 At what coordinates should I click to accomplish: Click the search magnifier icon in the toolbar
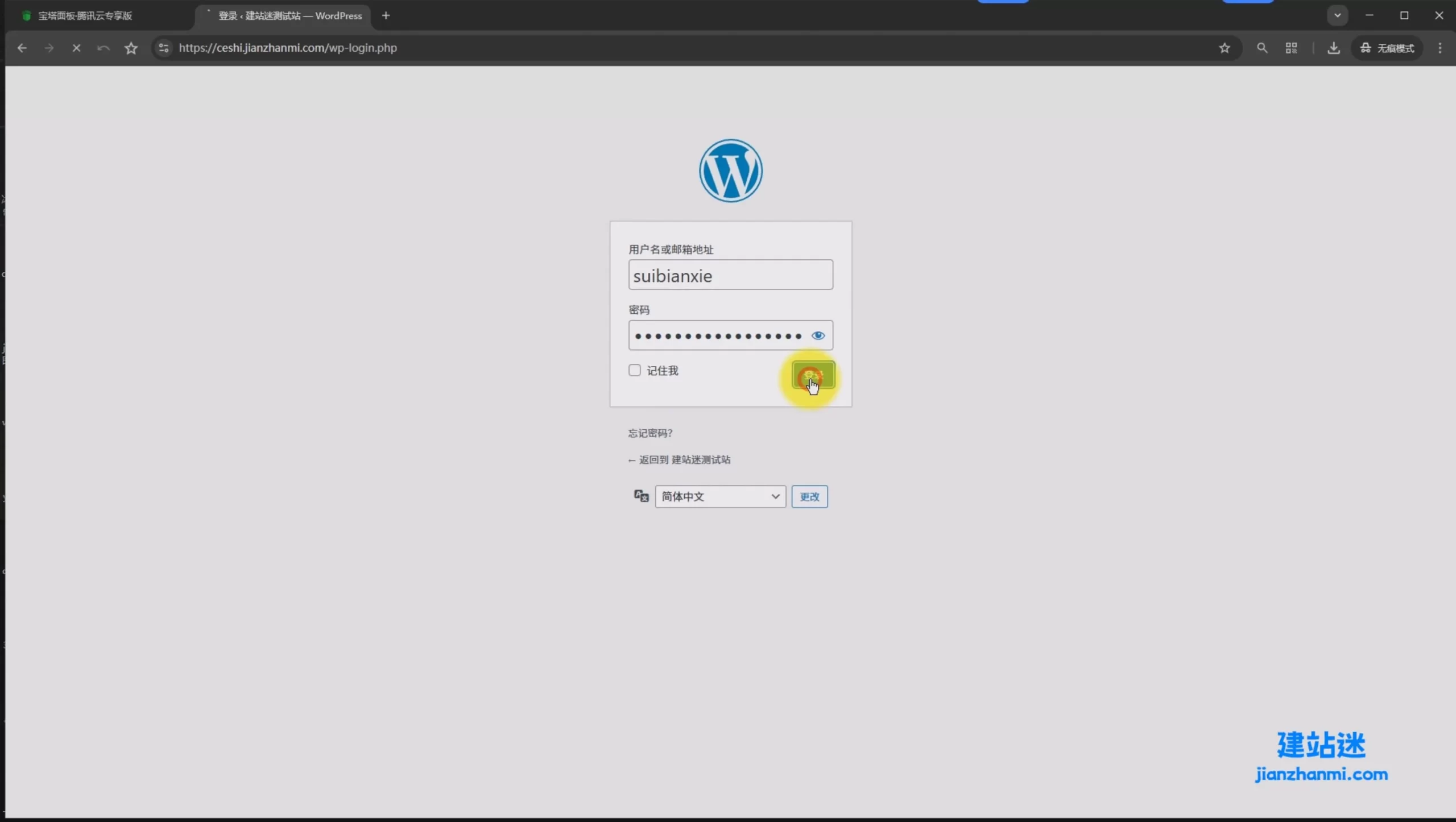pos(1261,48)
